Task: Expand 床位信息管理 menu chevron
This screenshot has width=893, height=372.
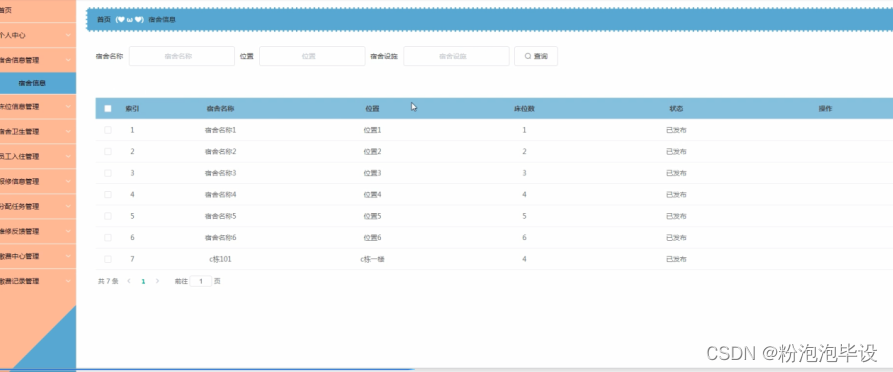Action: coord(68,107)
